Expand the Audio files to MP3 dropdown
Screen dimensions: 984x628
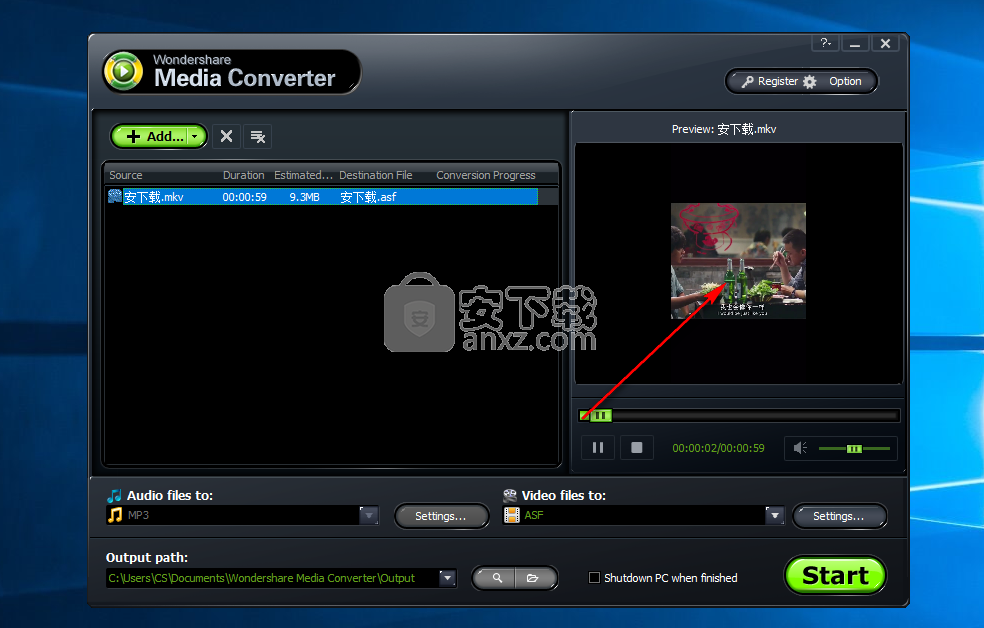369,515
